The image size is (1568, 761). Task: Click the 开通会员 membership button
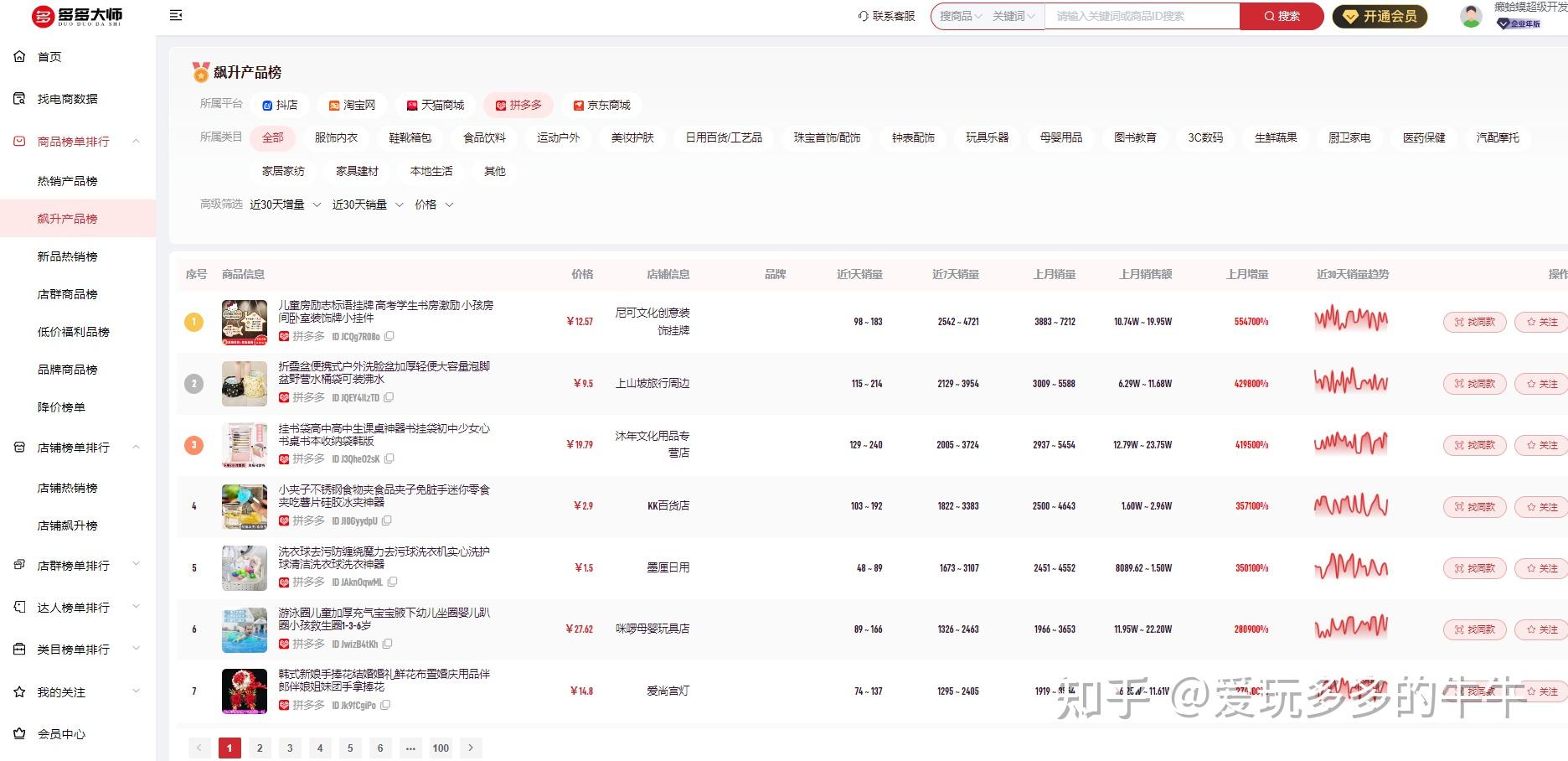1380,15
